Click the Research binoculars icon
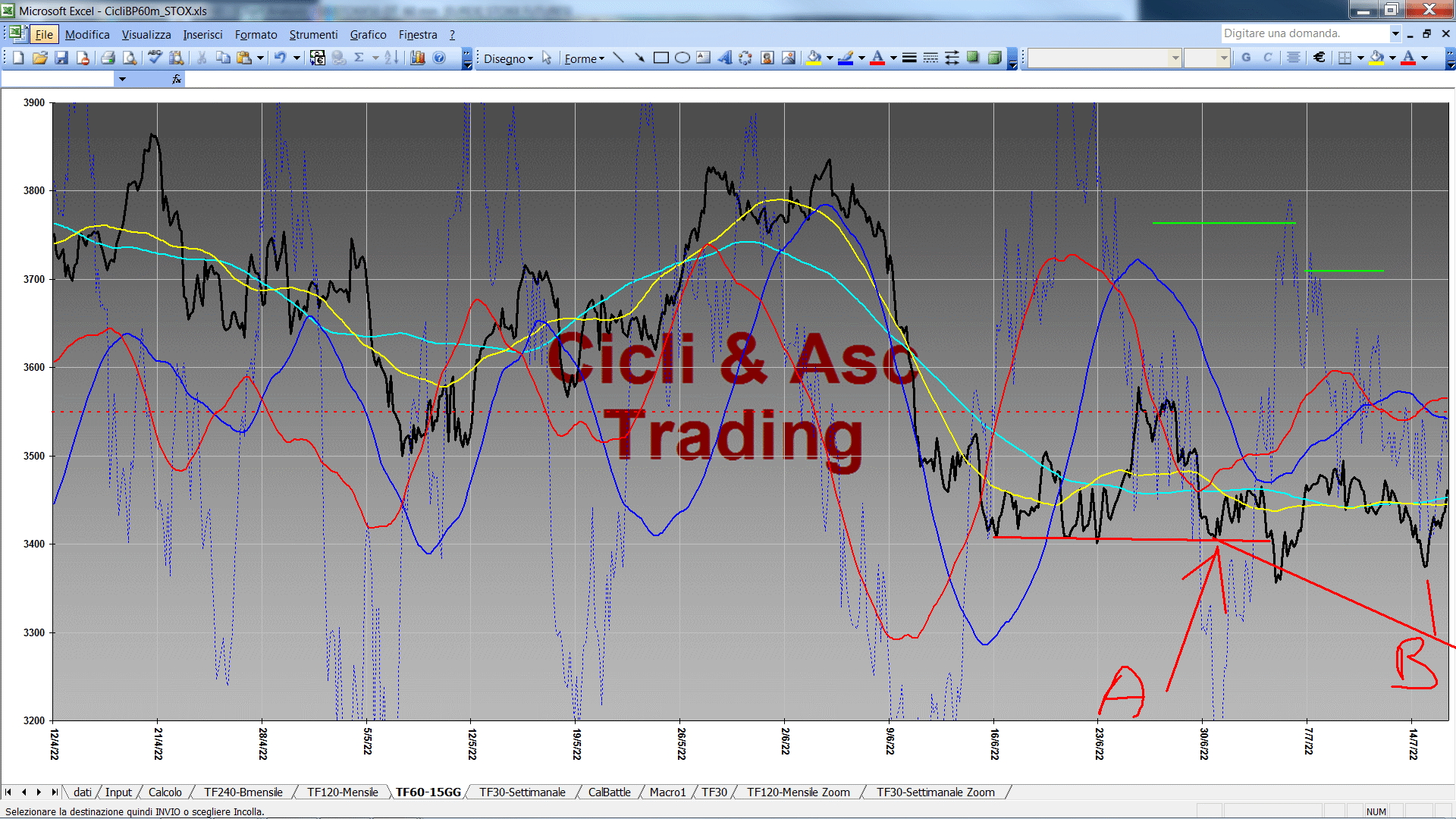This screenshot has height=819, width=1456. click(177, 58)
